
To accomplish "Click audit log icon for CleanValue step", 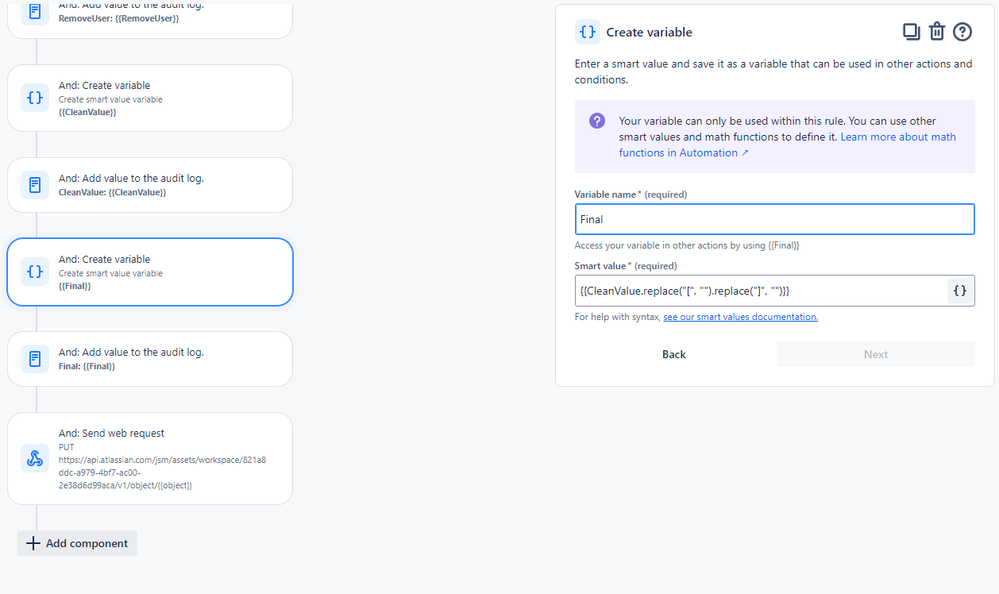I will [x=35, y=185].
